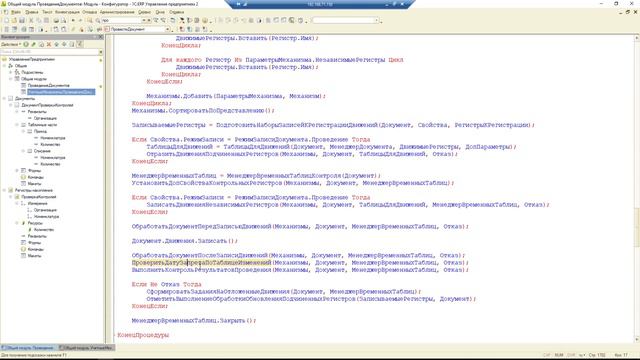
Task: Select the highlighted common module tree row
Action: [61, 92]
